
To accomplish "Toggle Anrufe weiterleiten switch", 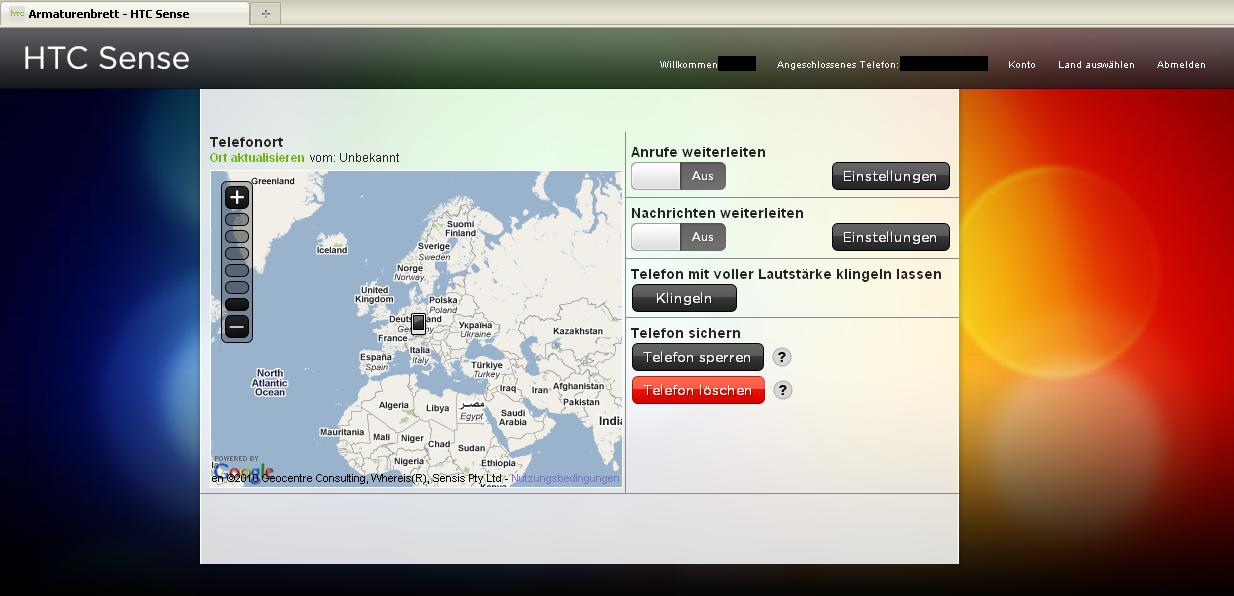I will pos(678,176).
